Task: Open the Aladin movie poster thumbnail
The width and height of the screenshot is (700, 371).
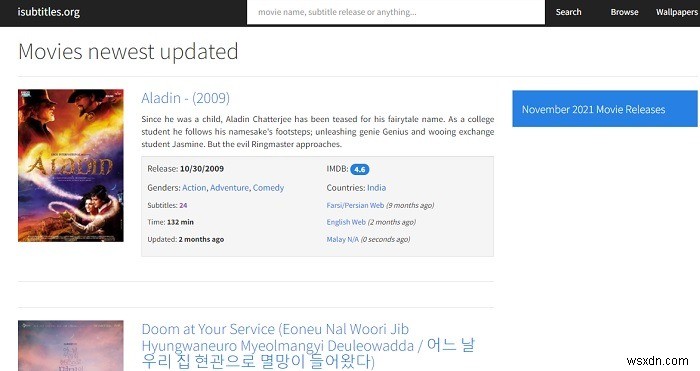Action: coord(71,165)
